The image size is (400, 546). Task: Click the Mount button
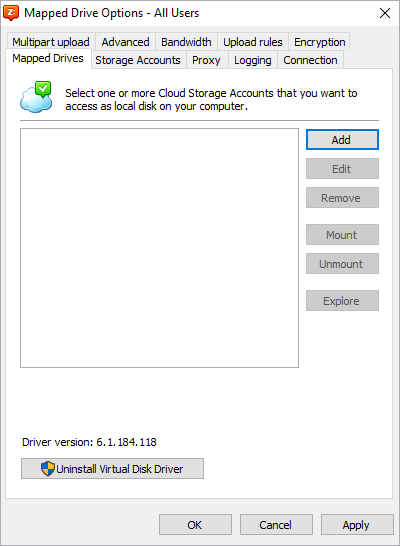[x=342, y=235]
